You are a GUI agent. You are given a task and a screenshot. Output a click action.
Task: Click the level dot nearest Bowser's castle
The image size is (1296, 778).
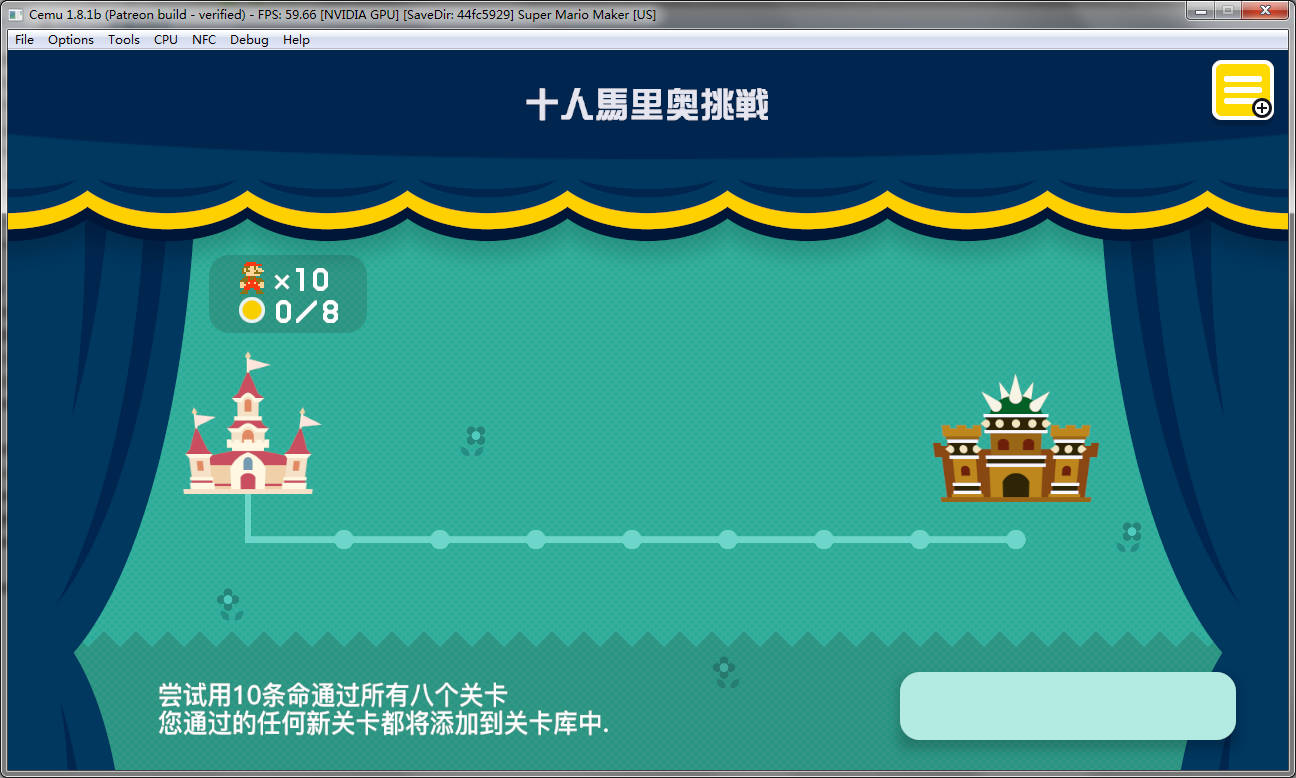[x=1015, y=539]
